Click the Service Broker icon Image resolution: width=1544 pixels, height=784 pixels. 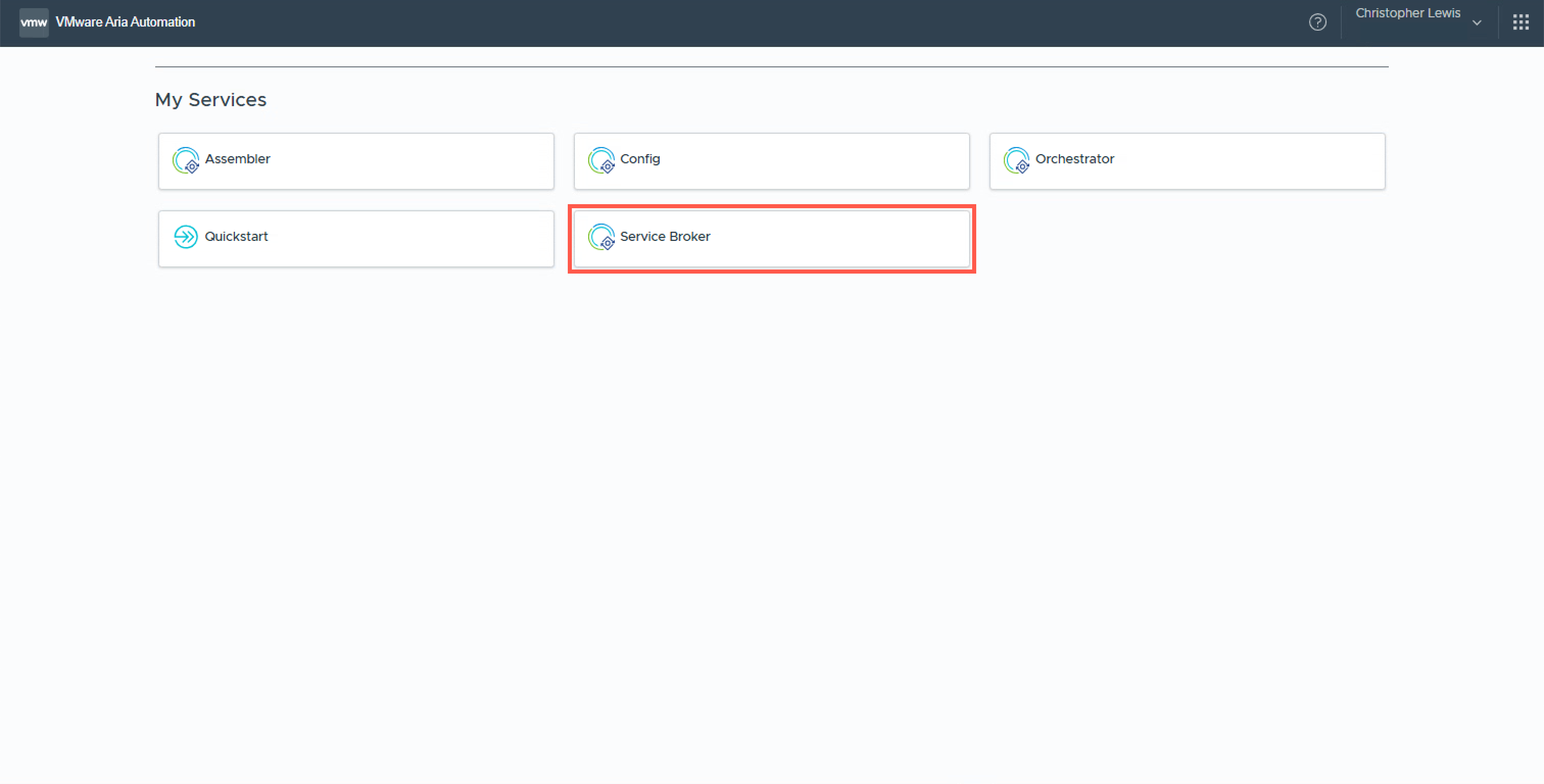point(601,237)
